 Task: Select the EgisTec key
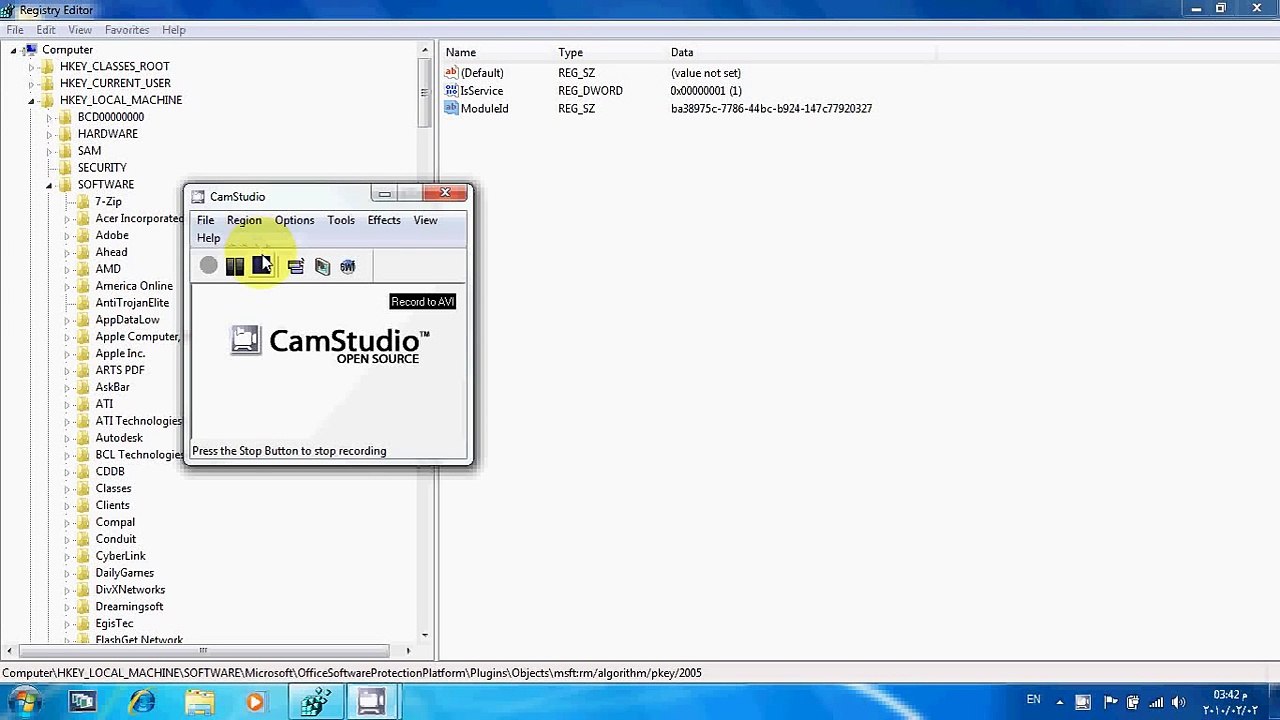[x=114, y=624]
